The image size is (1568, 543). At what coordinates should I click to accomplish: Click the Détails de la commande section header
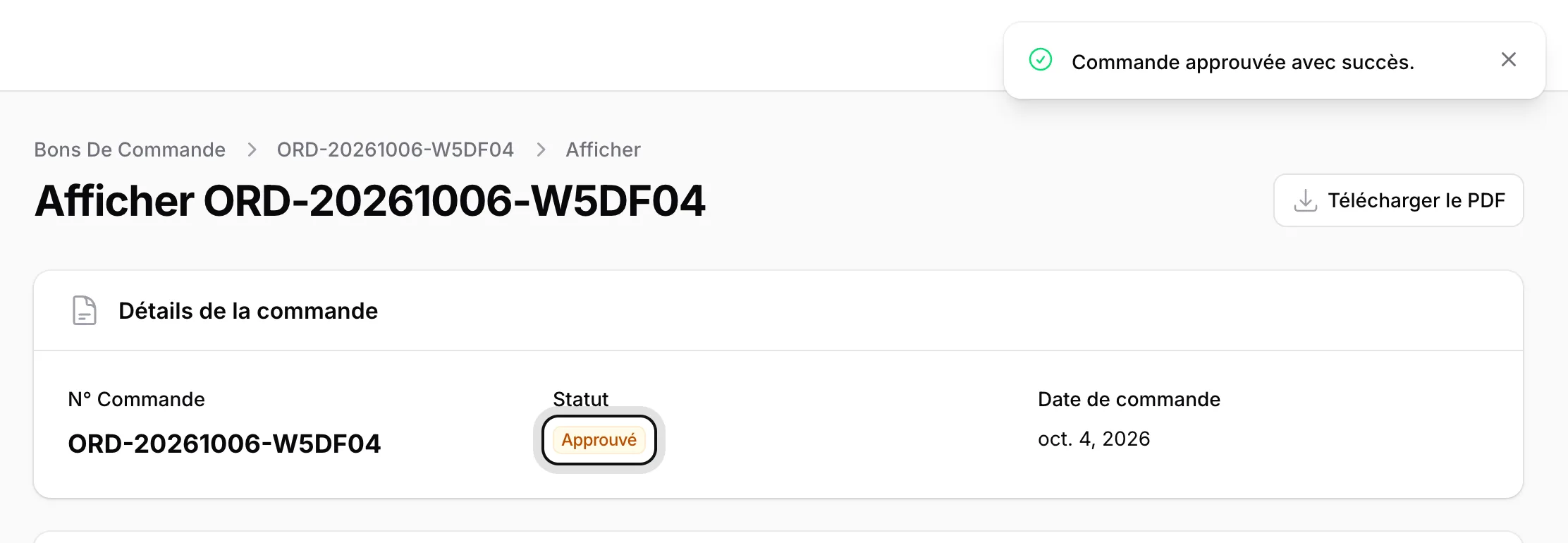248,311
